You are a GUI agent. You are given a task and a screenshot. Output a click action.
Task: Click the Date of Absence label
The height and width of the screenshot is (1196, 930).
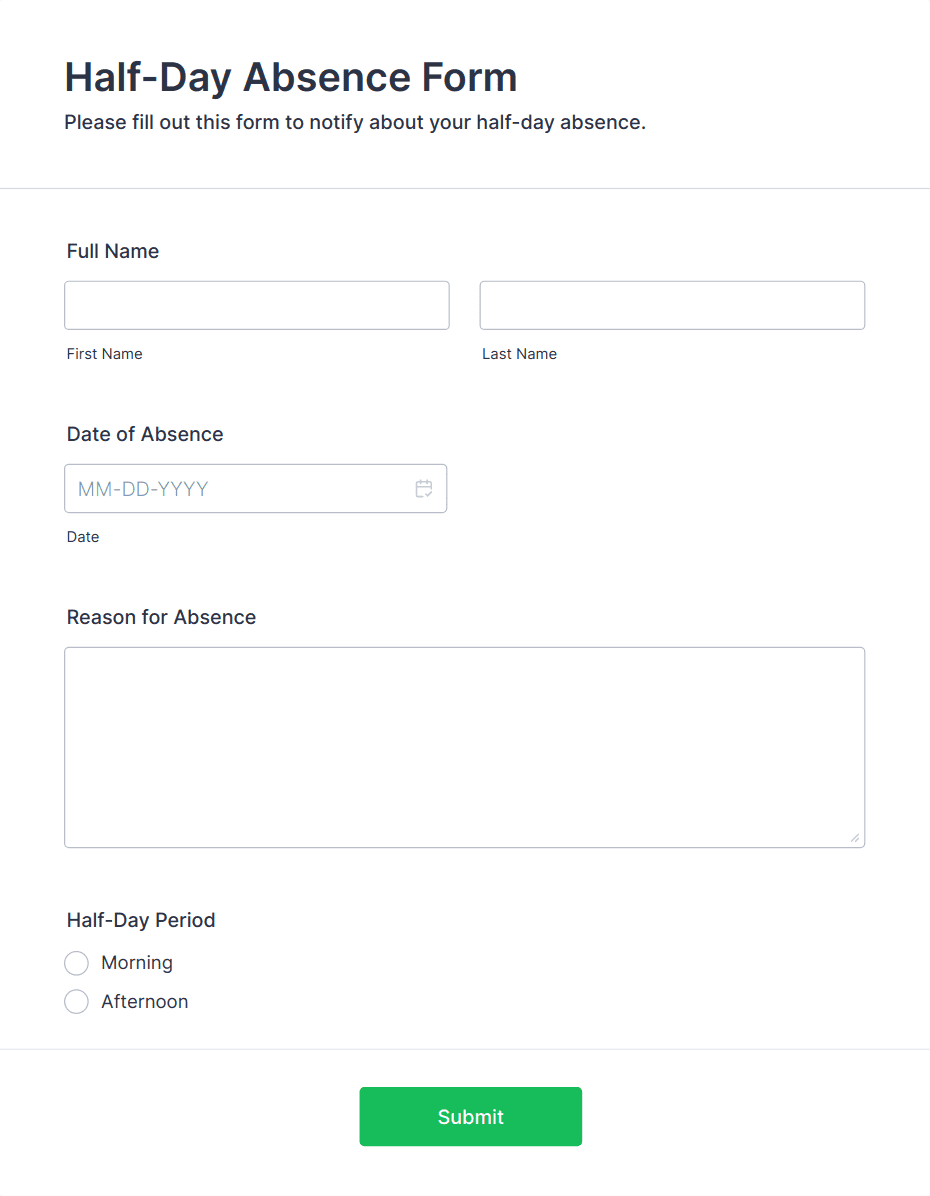pyautogui.click(x=145, y=434)
